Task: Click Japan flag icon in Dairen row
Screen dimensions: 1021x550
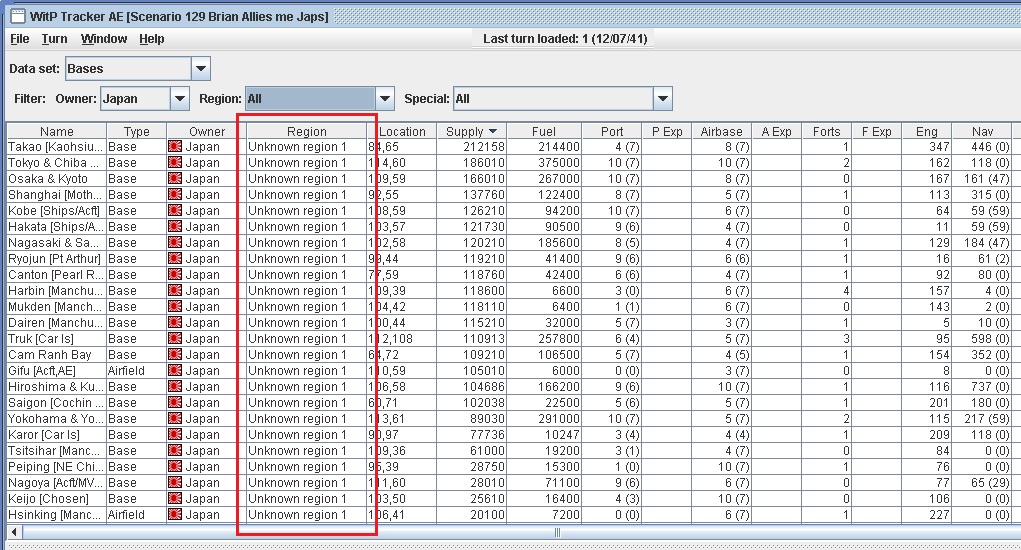Action: point(175,322)
